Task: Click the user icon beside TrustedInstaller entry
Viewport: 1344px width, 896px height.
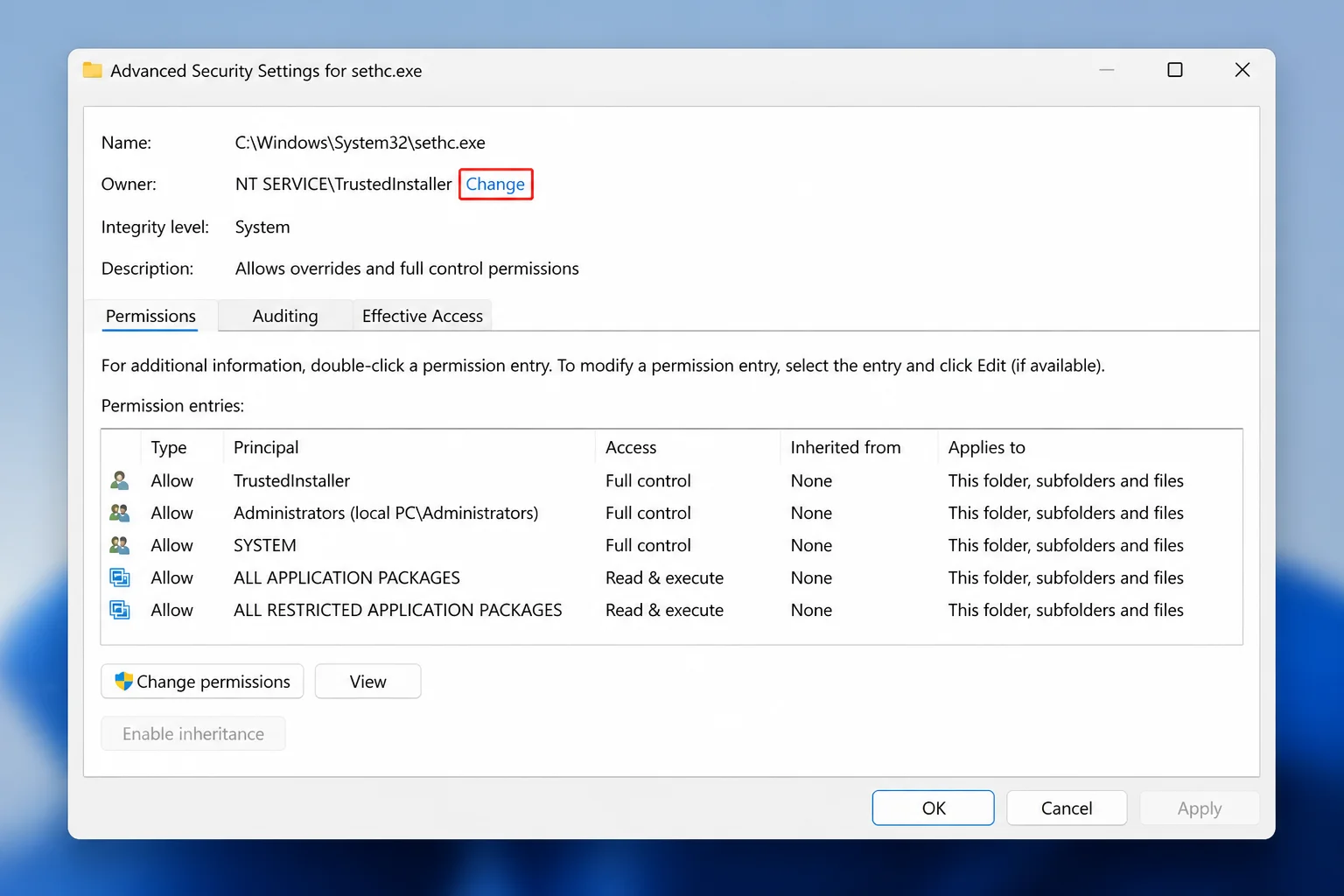Action: click(120, 480)
